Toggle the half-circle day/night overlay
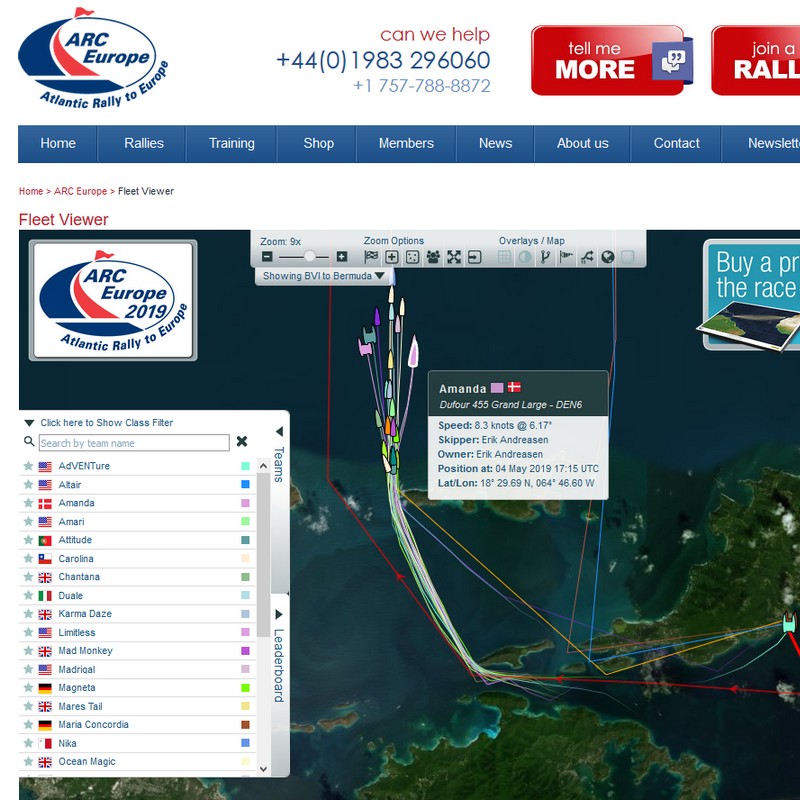This screenshot has height=800, width=800. pyautogui.click(x=524, y=257)
